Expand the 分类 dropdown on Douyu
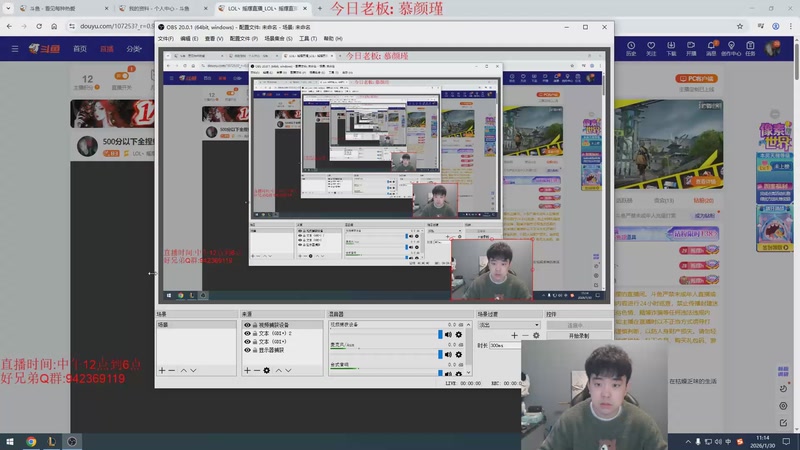The width and height of the screenshot is (800, 450). pos(134,49)
